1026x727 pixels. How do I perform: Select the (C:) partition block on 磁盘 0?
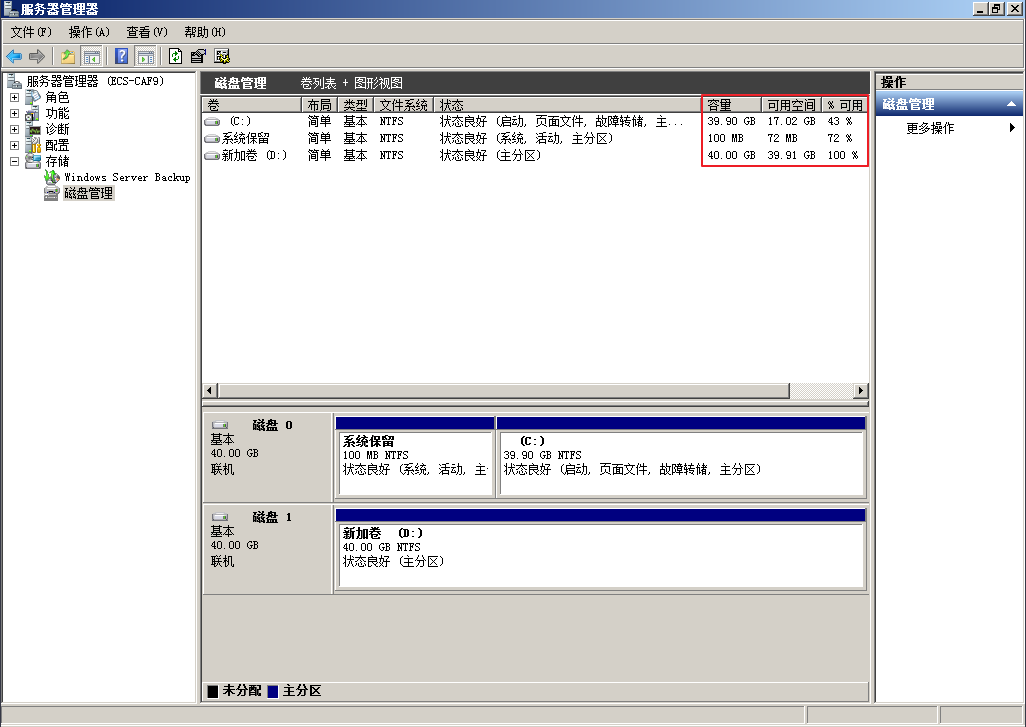click(680, 458)
